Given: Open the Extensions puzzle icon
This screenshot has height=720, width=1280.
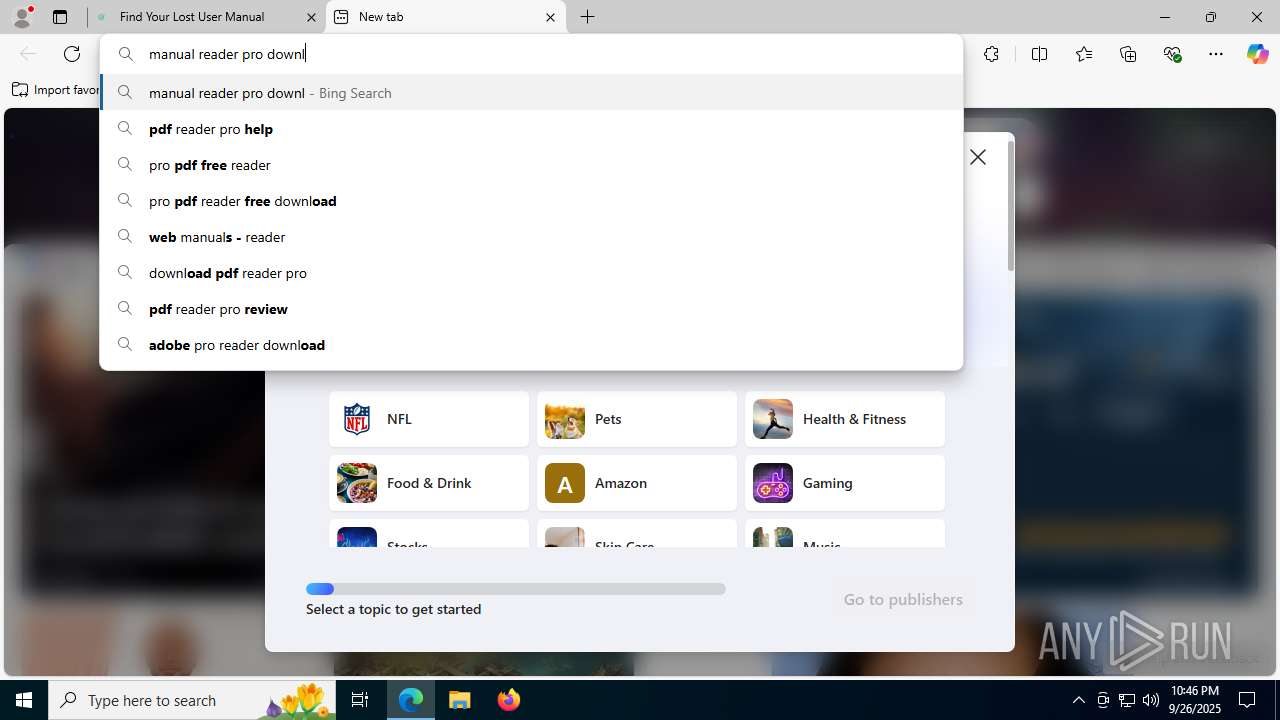Looking at the screenshot, I should tap(991, 54).
